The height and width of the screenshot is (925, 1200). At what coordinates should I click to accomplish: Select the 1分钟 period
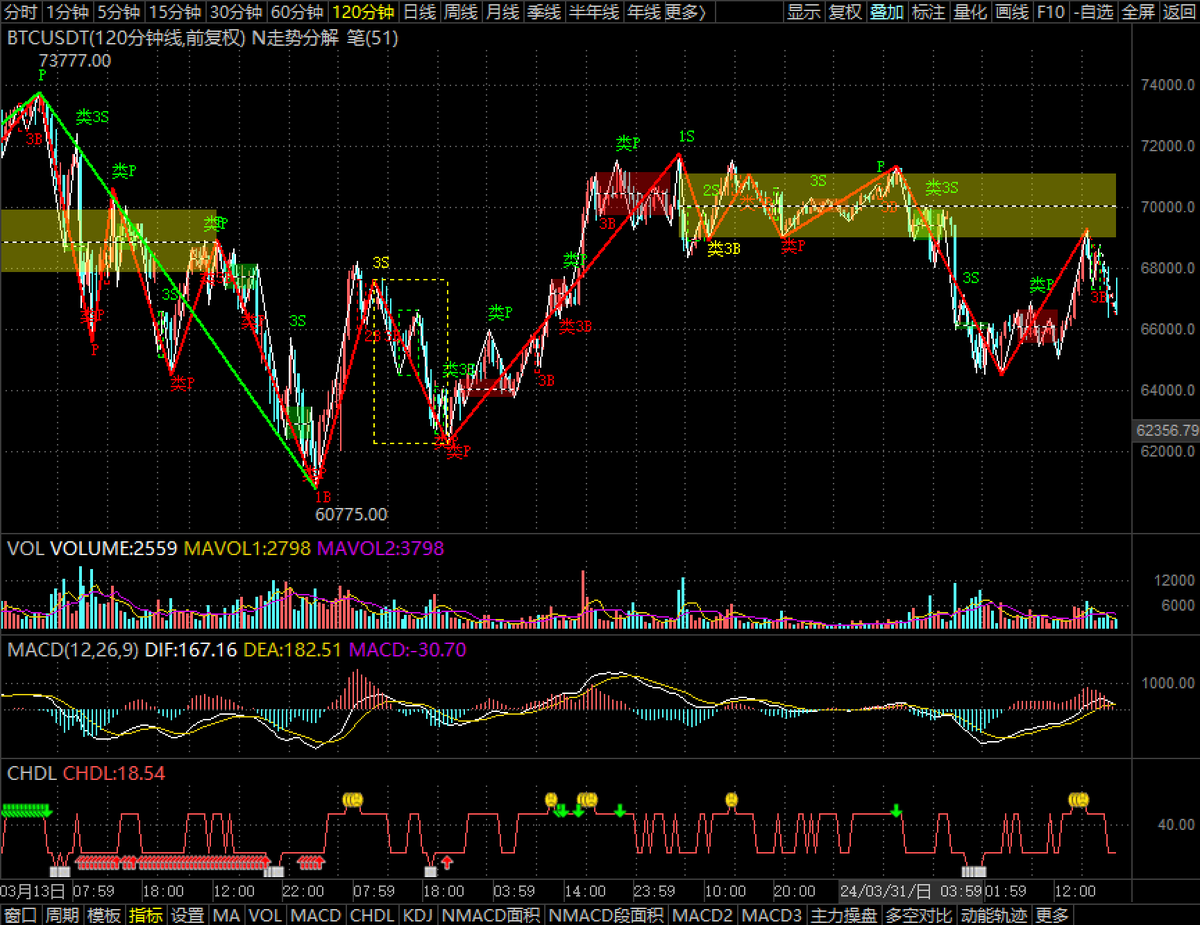click(x=68, y=12)
